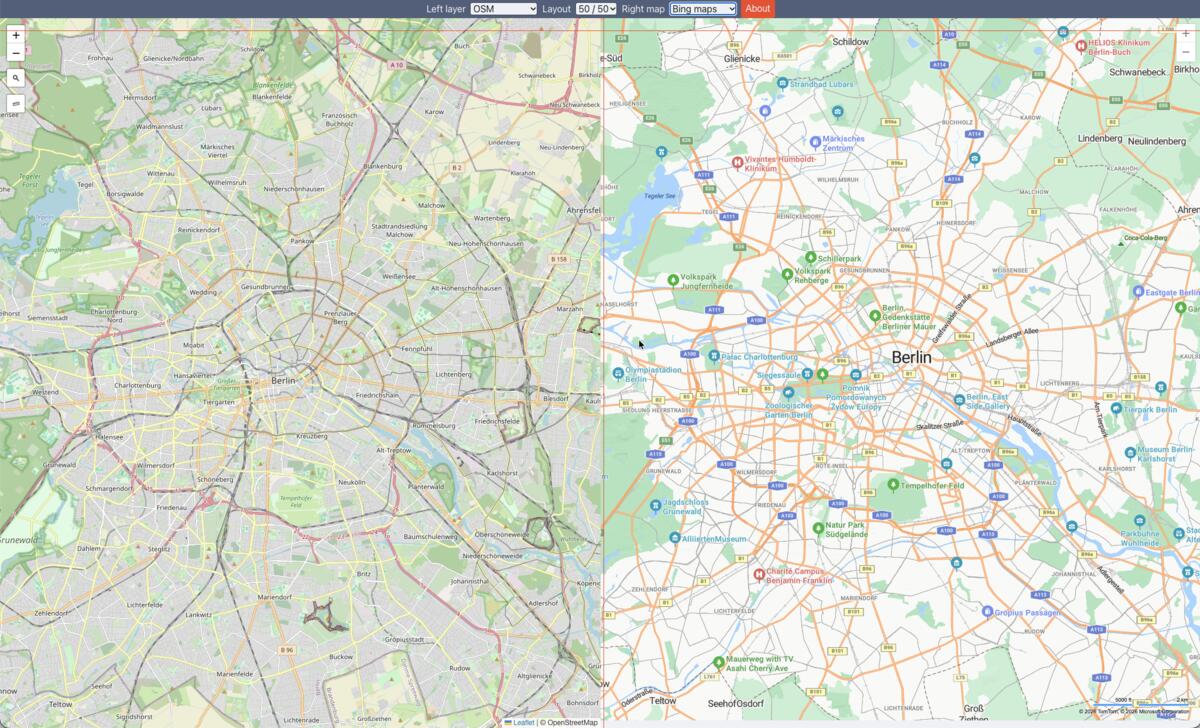
Task: Click the Schwanebeck label on Bing map
Action: tap(1138, 72)
